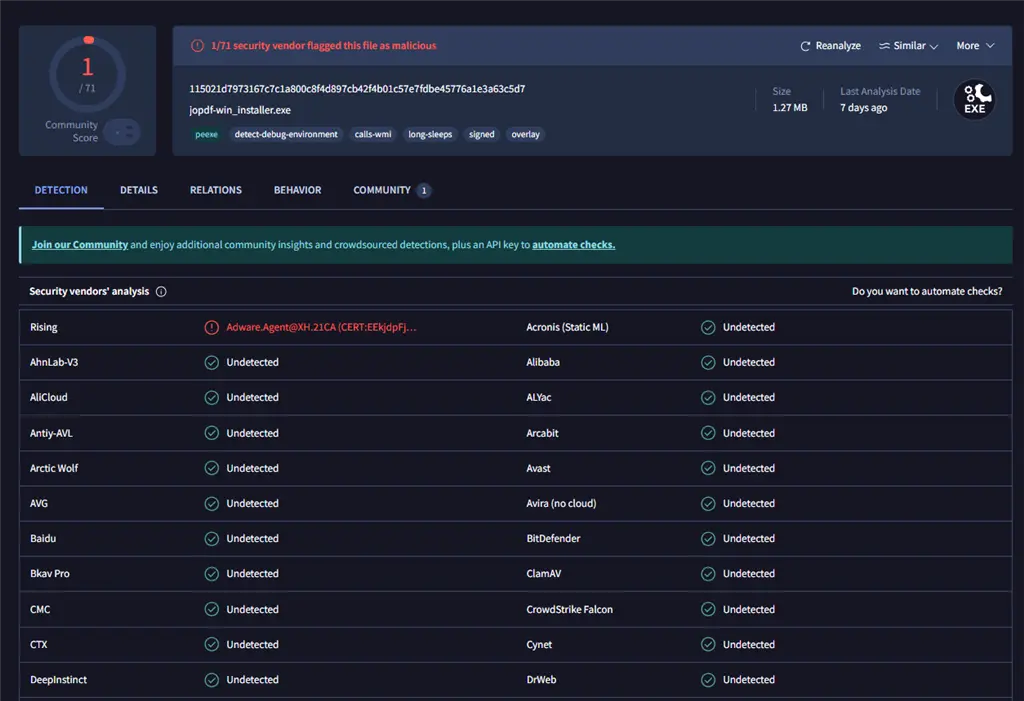
Task: Click the Community tab count badge
Action: pos(424,190)
